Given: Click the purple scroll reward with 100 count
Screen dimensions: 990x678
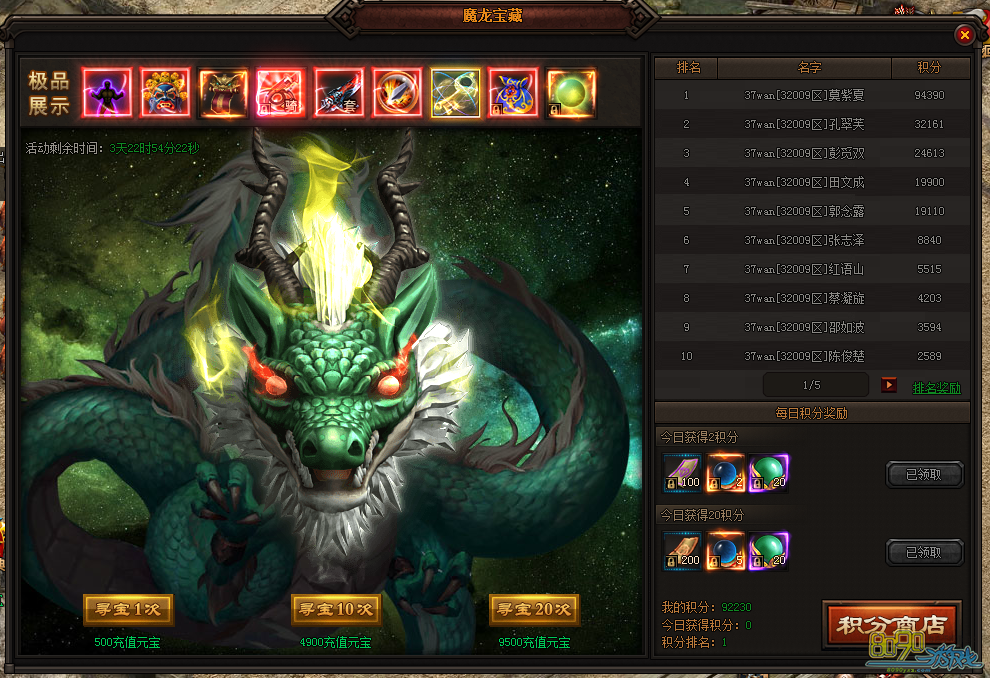Looking at the screenshot, I should pyautogui.click(x=683, y=473).
